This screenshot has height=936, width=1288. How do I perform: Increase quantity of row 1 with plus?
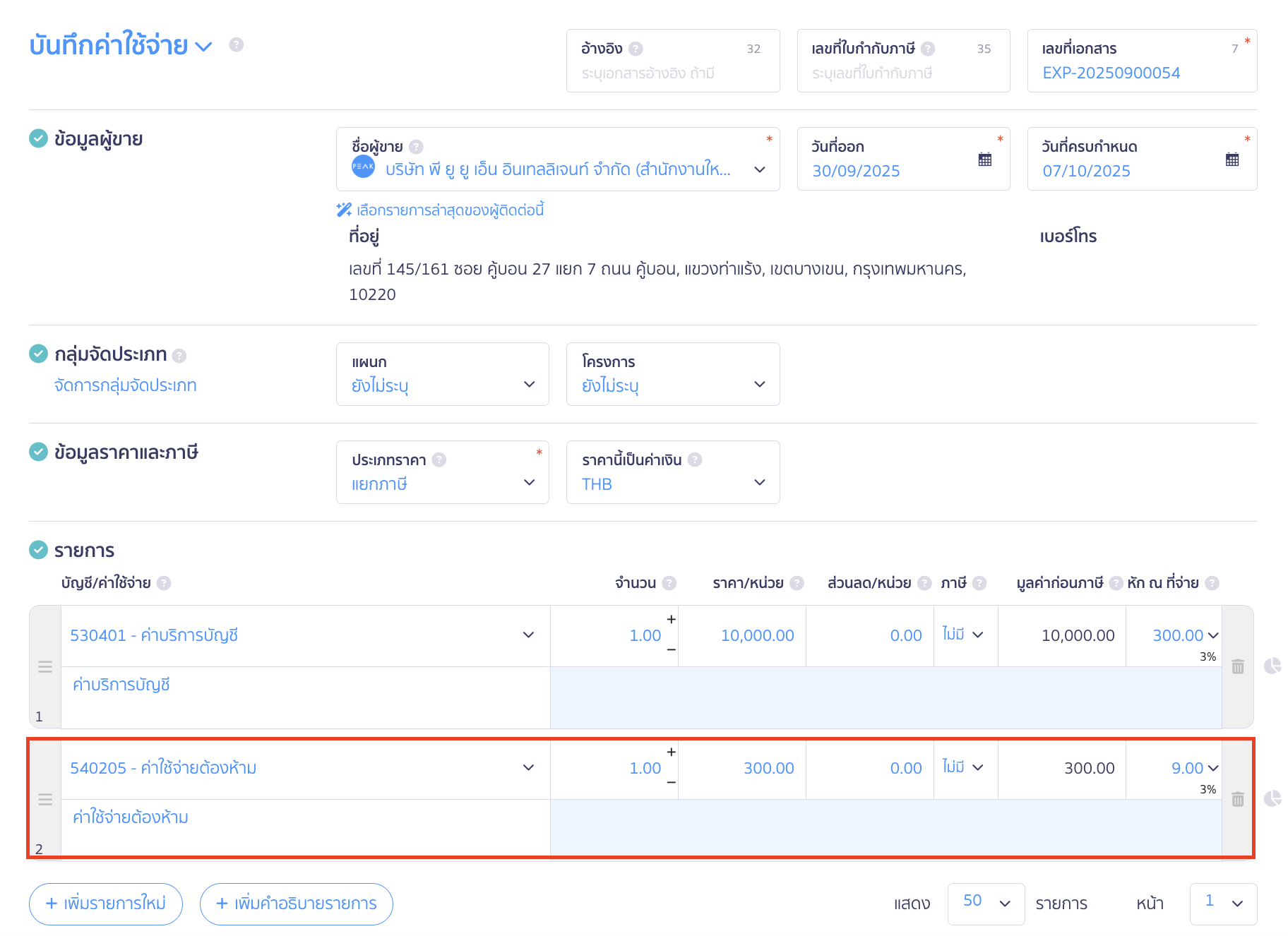671,619
